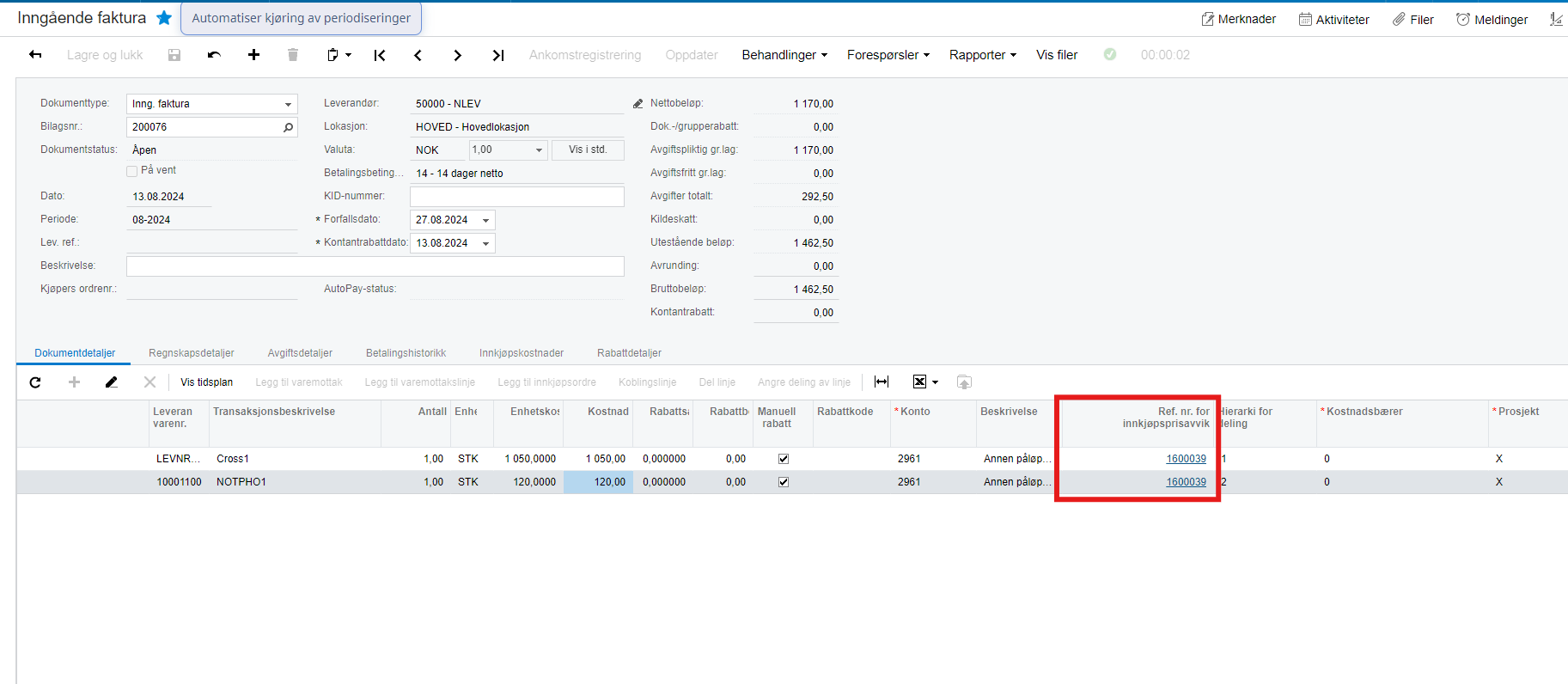Click the KID-nummer input field
1568x684 pixels.
click(x=517, y=197)
